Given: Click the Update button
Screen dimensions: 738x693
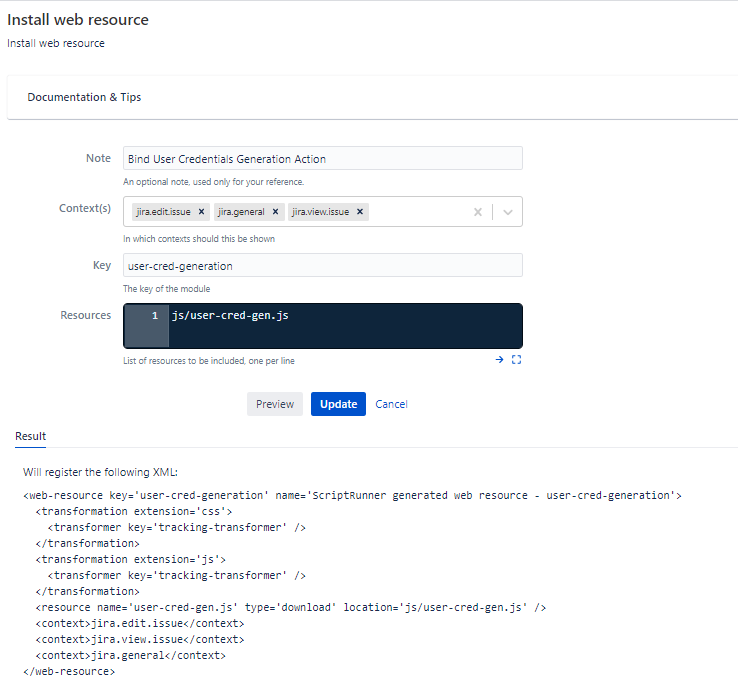Looking at the screenshot, I should [x=338, y=404].
